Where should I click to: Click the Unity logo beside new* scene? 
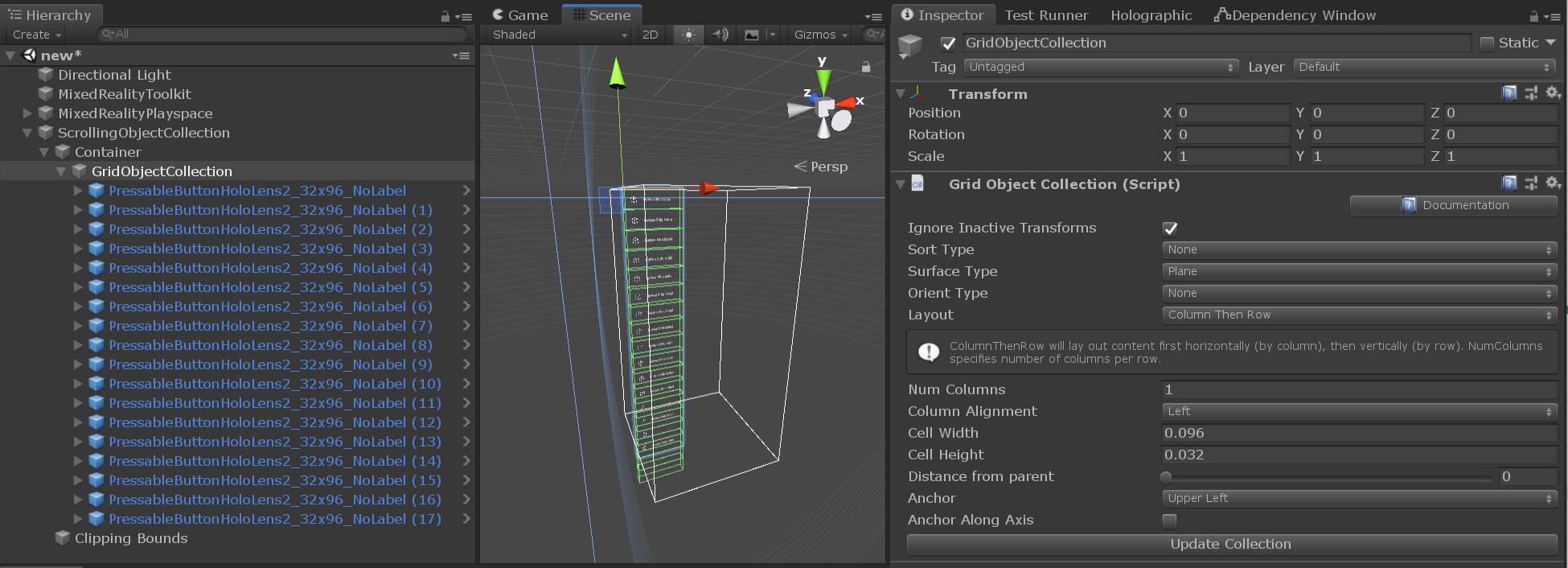pos(30,55)
